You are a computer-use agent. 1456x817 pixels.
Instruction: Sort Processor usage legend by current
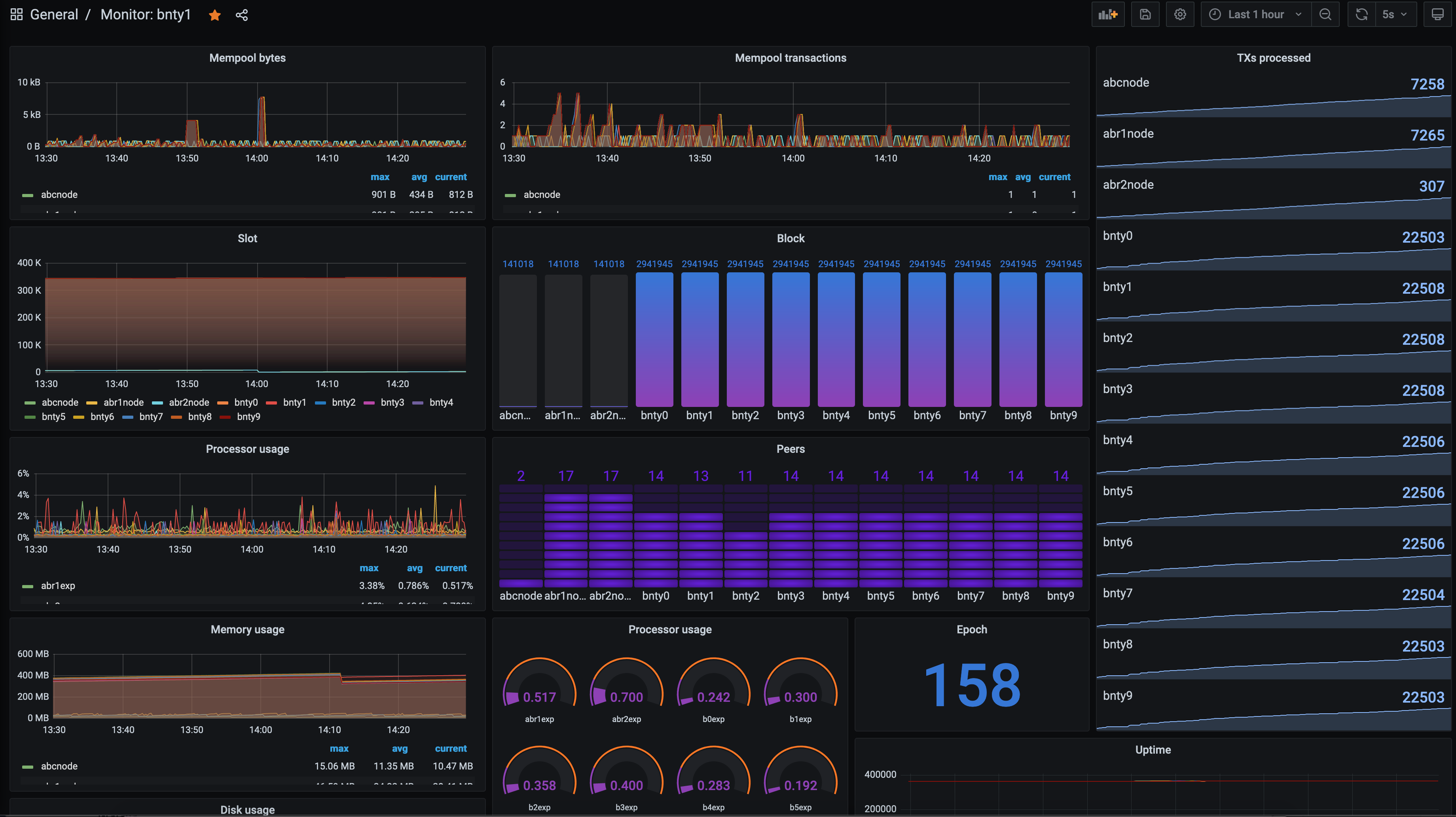[451, 568]
